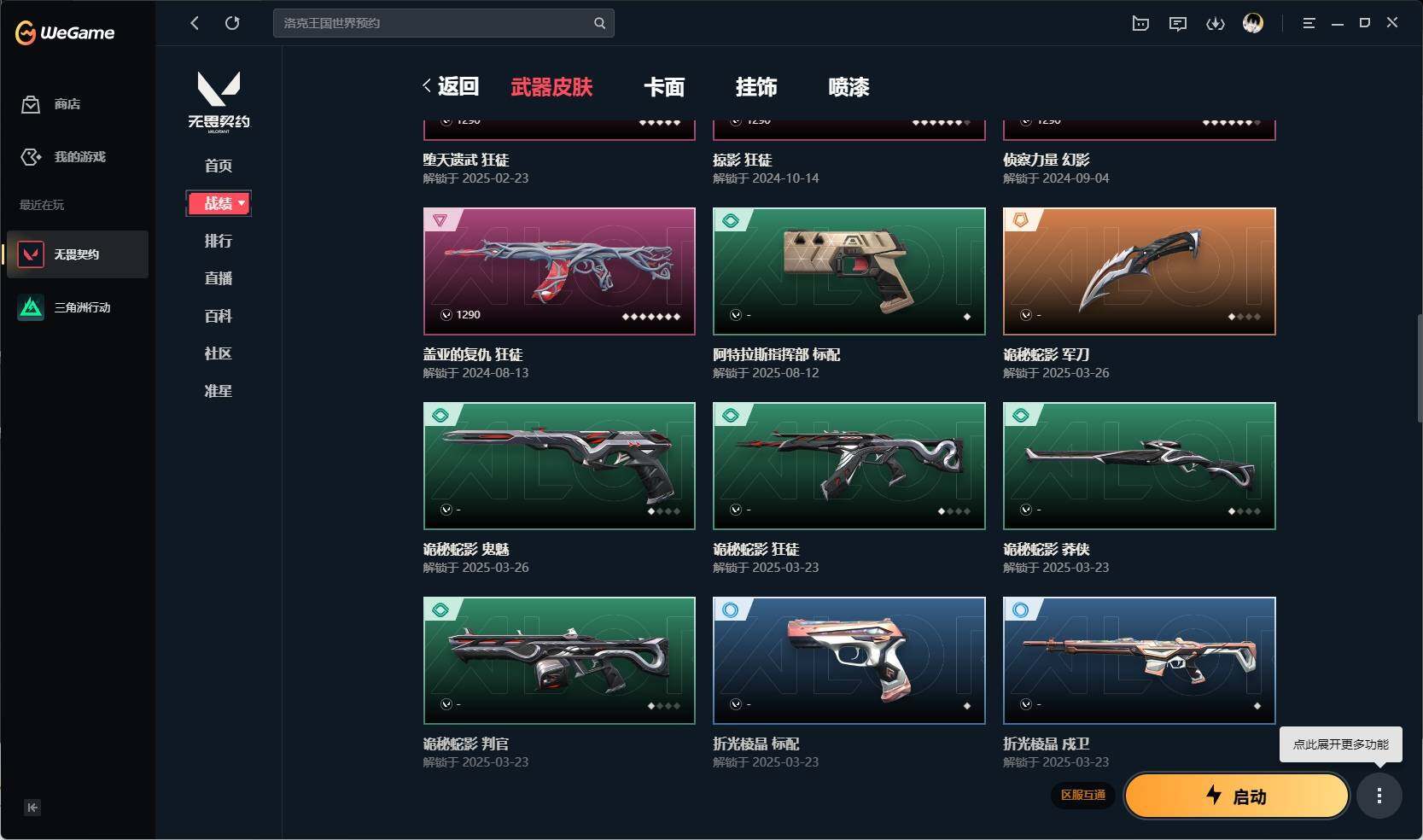Switch to the 卡面 tab
This screenshot has height=840, width=1423.
(x=664, y=87)
